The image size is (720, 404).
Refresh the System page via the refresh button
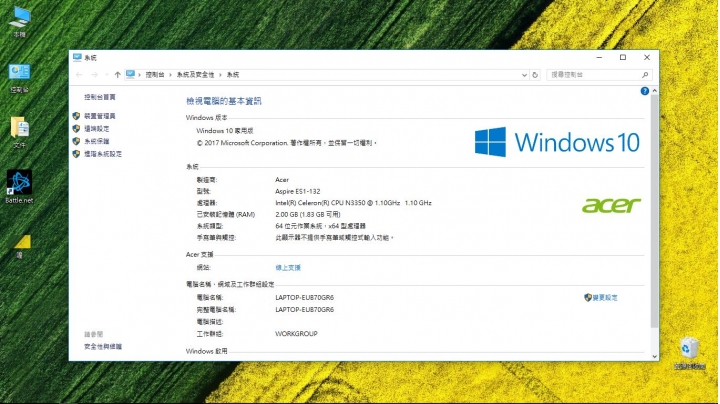coord(535,75)
